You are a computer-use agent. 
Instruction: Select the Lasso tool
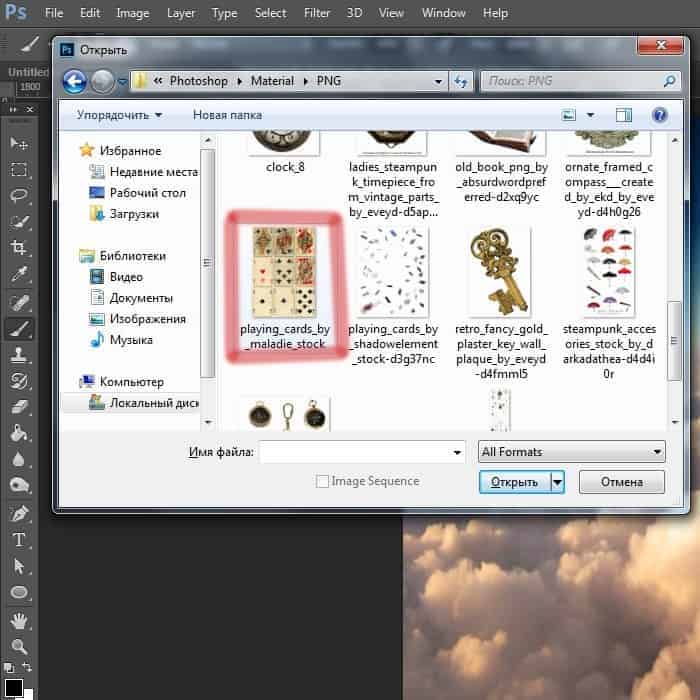click(19, 195)
